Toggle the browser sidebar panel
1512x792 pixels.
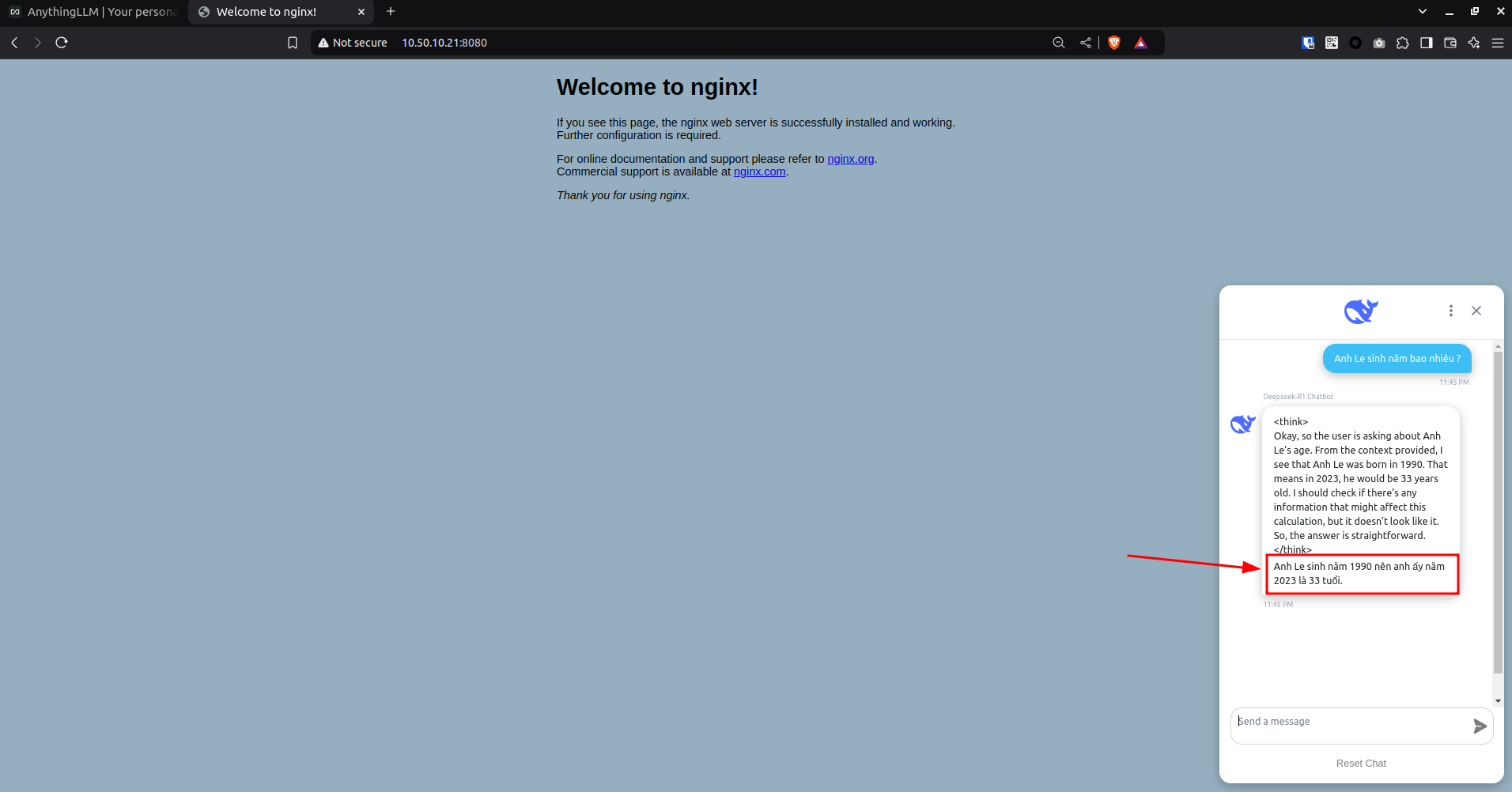pyautogui.click(x=1427, y=43)
